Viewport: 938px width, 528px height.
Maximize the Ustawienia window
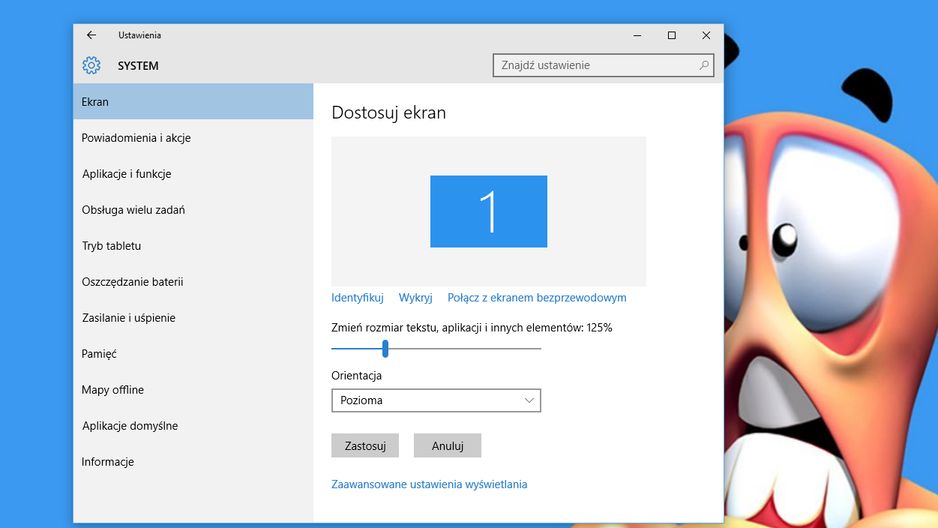point(672,35)
